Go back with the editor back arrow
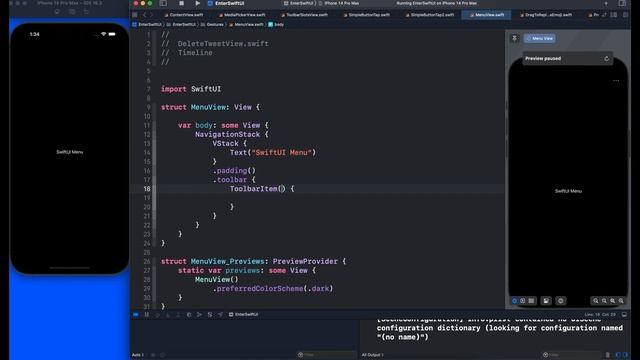 pos(144,15)
